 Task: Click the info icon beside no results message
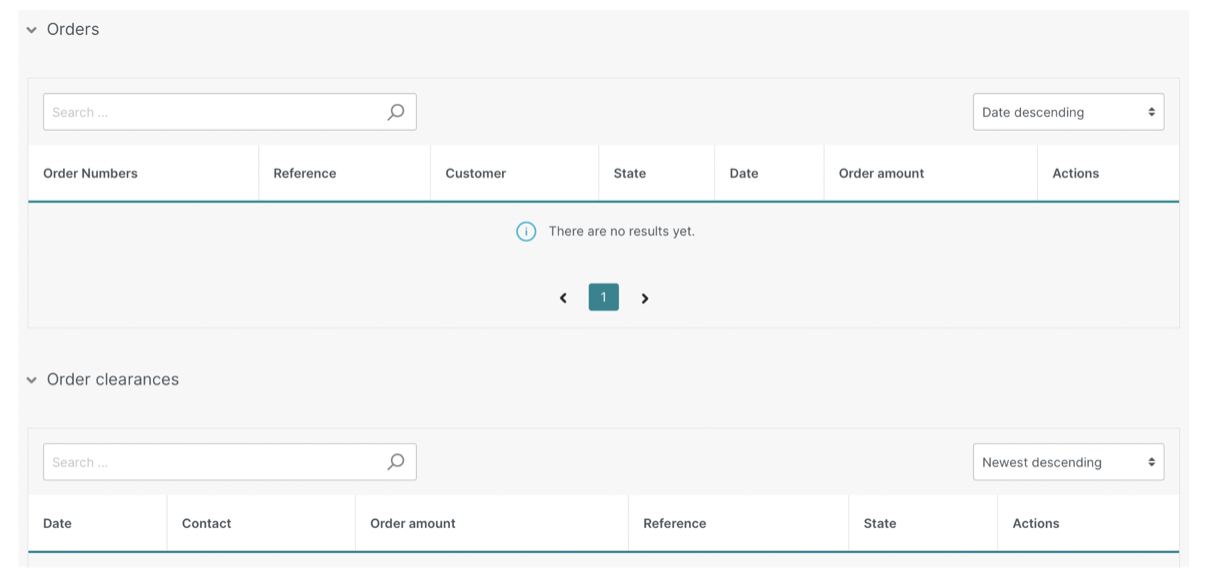tap(526, 232)
